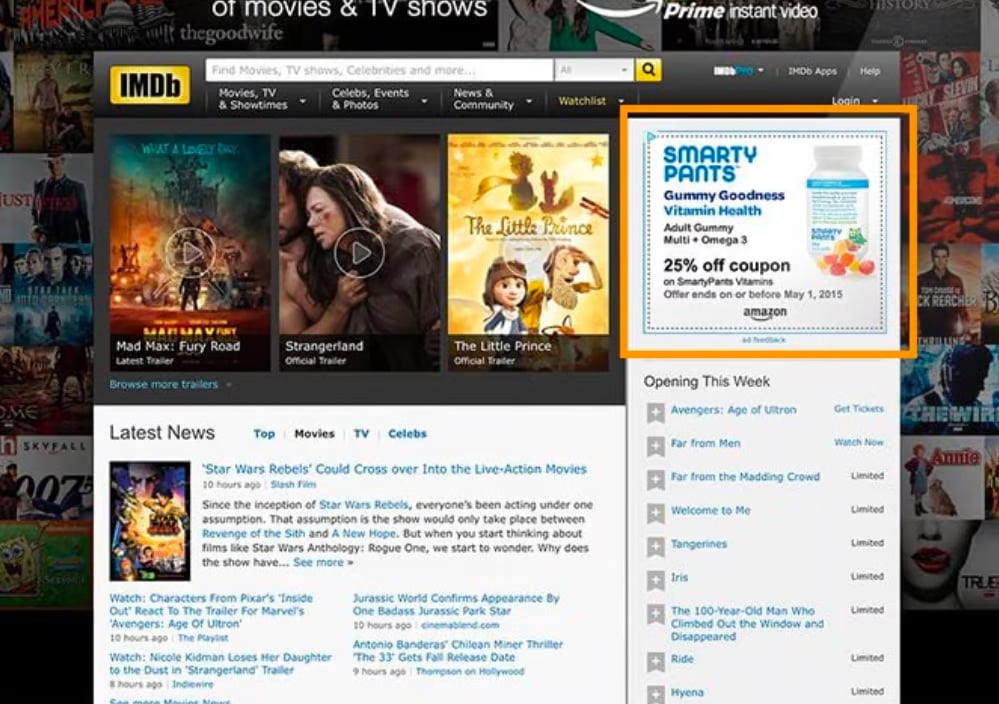The width and height of the screenshot is (999, 704).
Task: Add Far from Men to watchlist
Action: click(x=656, y=446)
